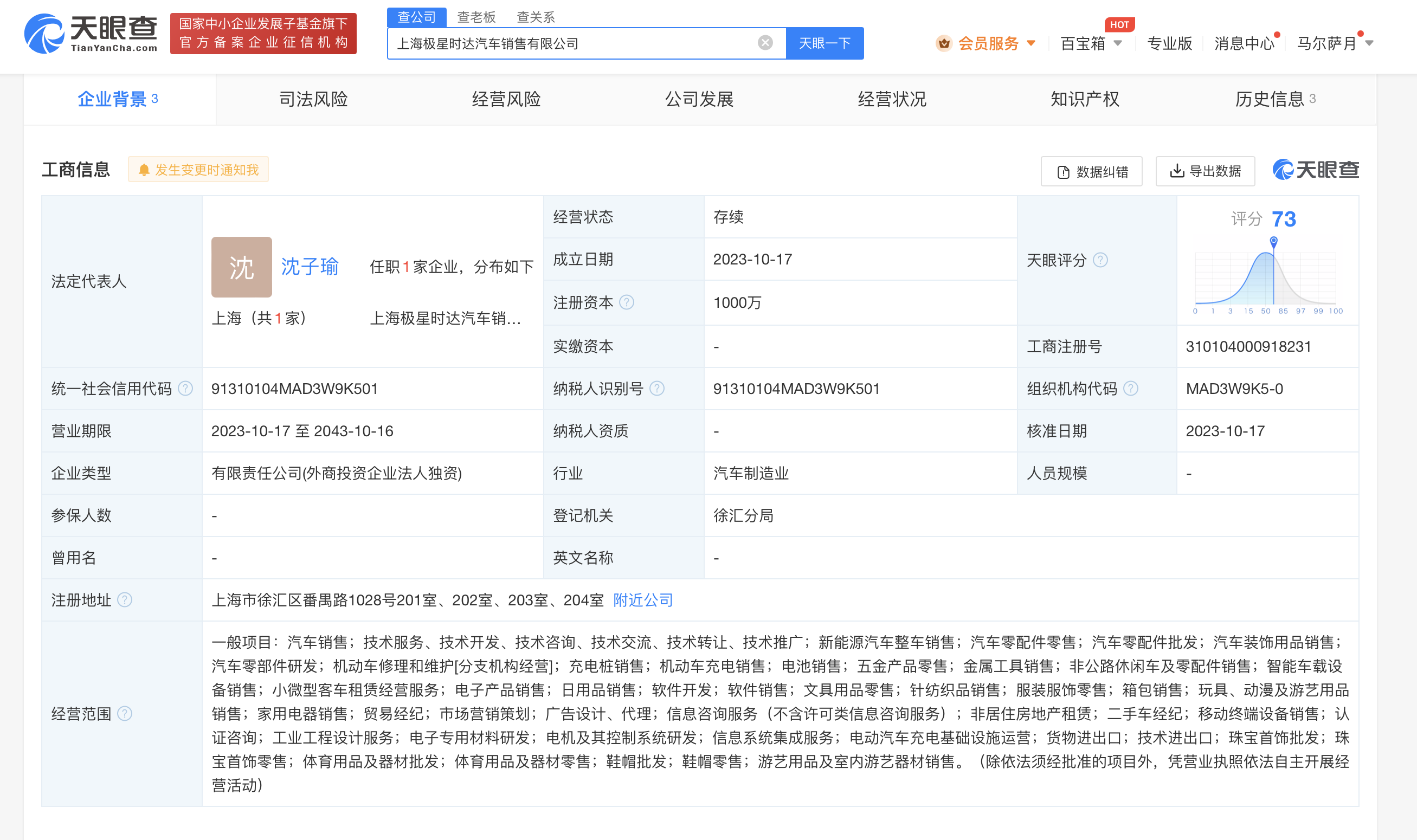The image size is (1417, 840).
Task: Open 消息中心 in header
Action: tap(1244, 43)
